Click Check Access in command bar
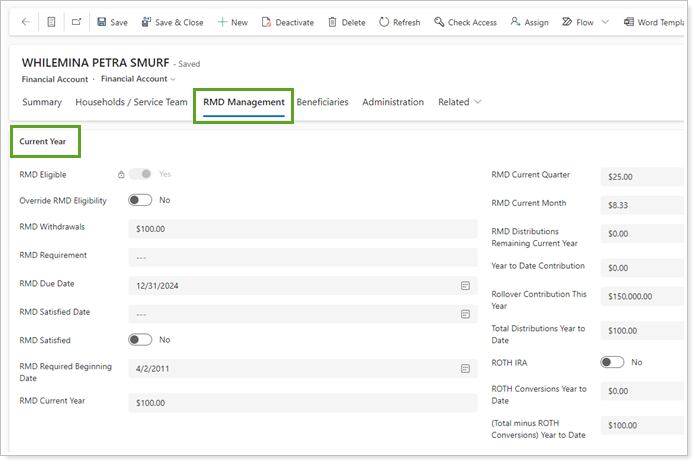Image resolution: width=697 pixels, height=465 pixels. 465,22
